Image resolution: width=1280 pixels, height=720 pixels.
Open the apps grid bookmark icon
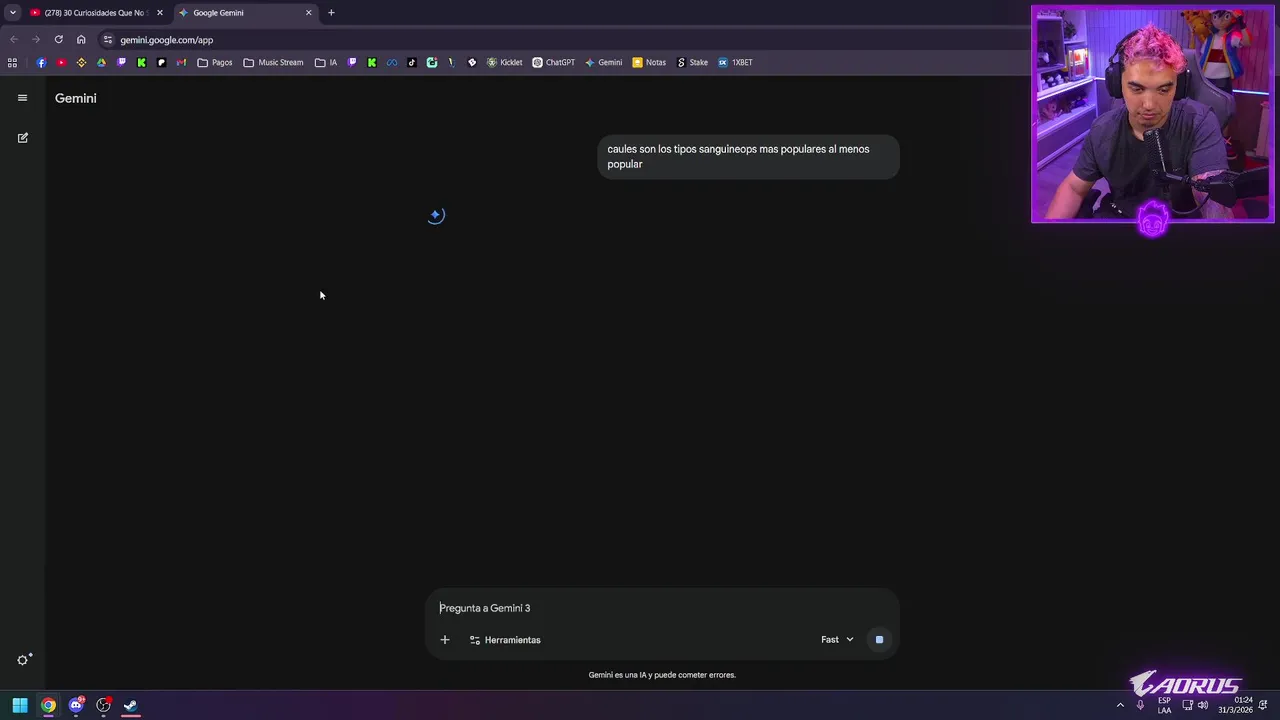point(12,62)
